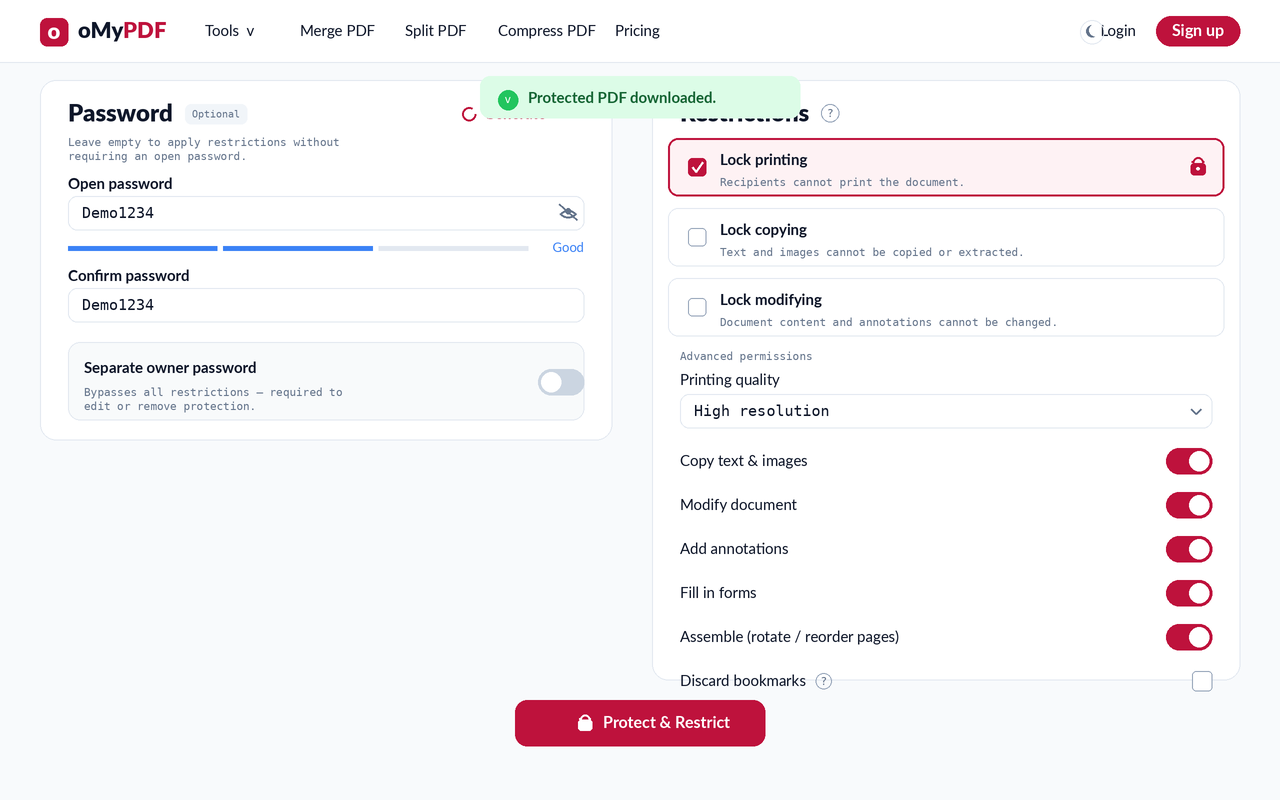Click the Lock modifying description text
The height and width of the screenshot is (800, 1280).
[x=888, y=322]
